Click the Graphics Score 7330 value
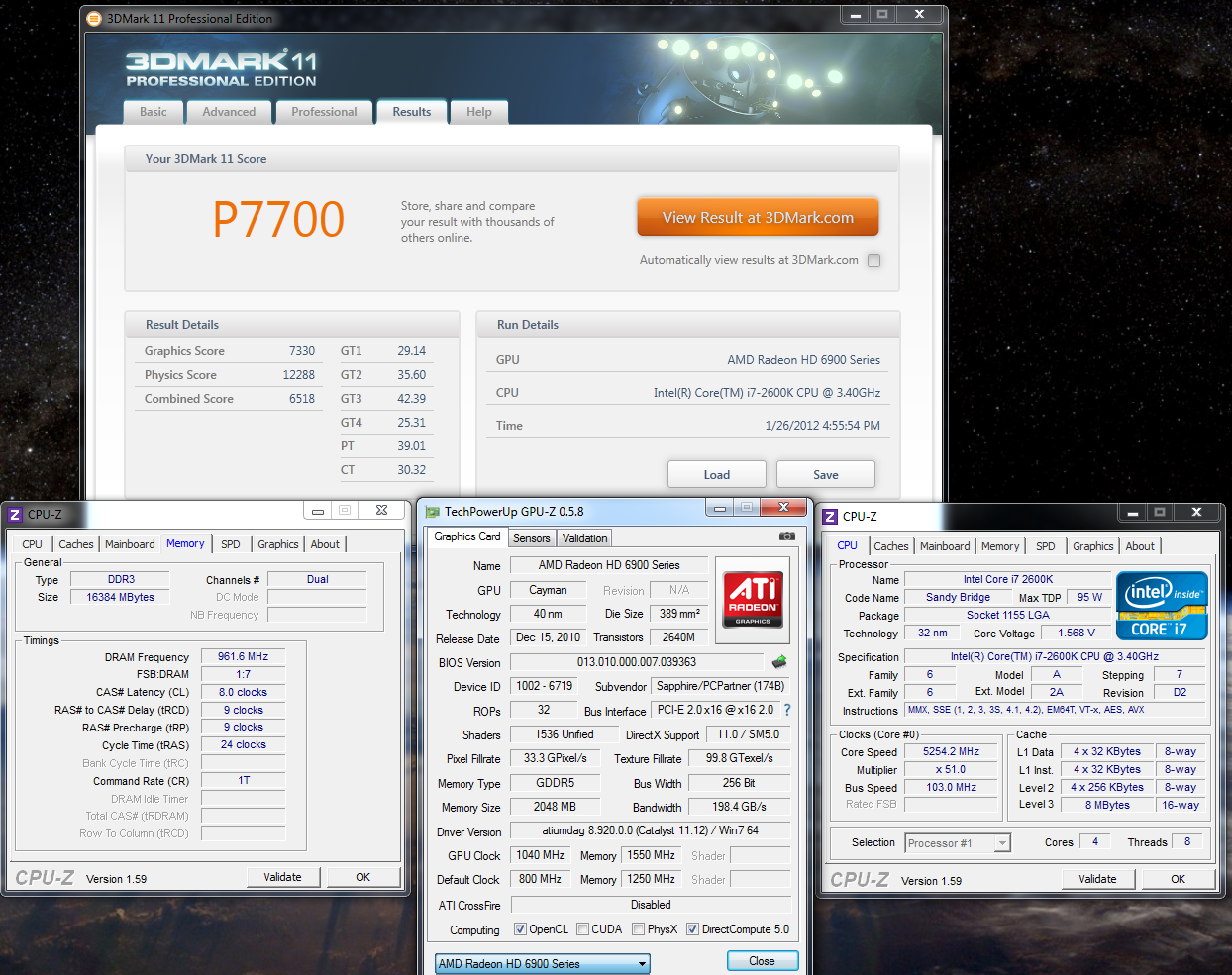This screenshot has height=975, width=1232. coord(302,351)
